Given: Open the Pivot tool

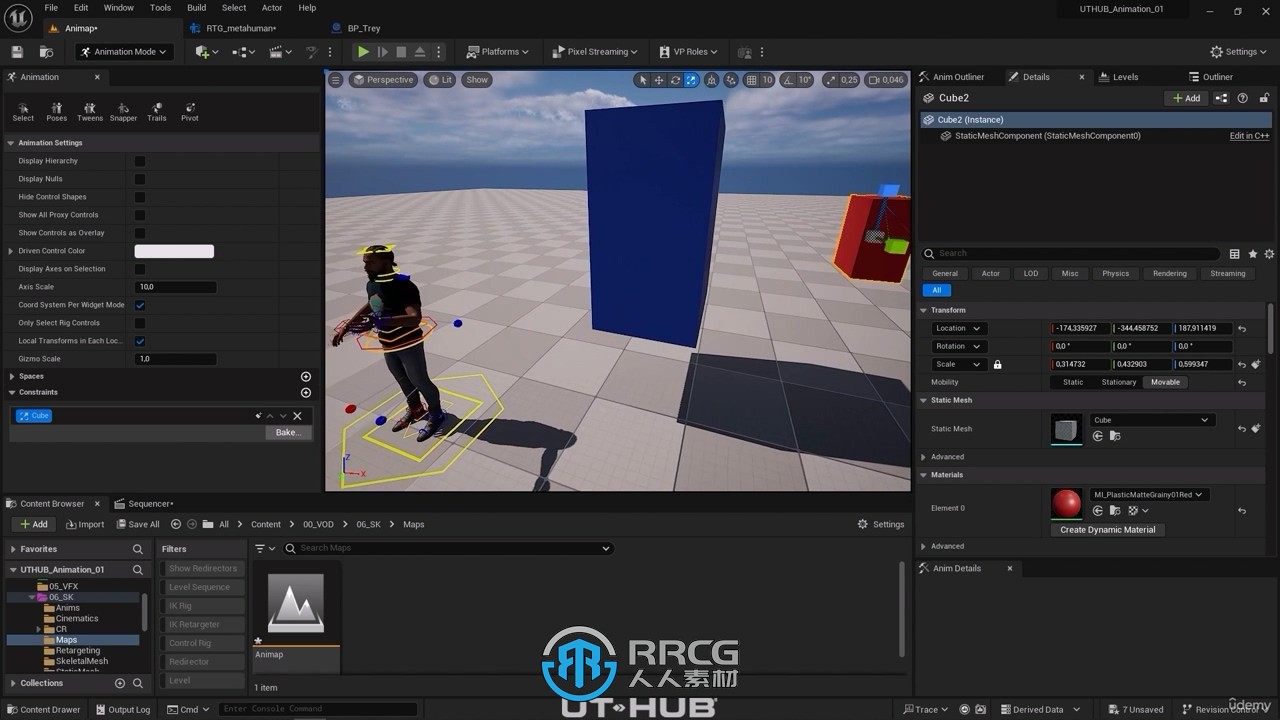Looking at the screenshot, I should 190,111.
